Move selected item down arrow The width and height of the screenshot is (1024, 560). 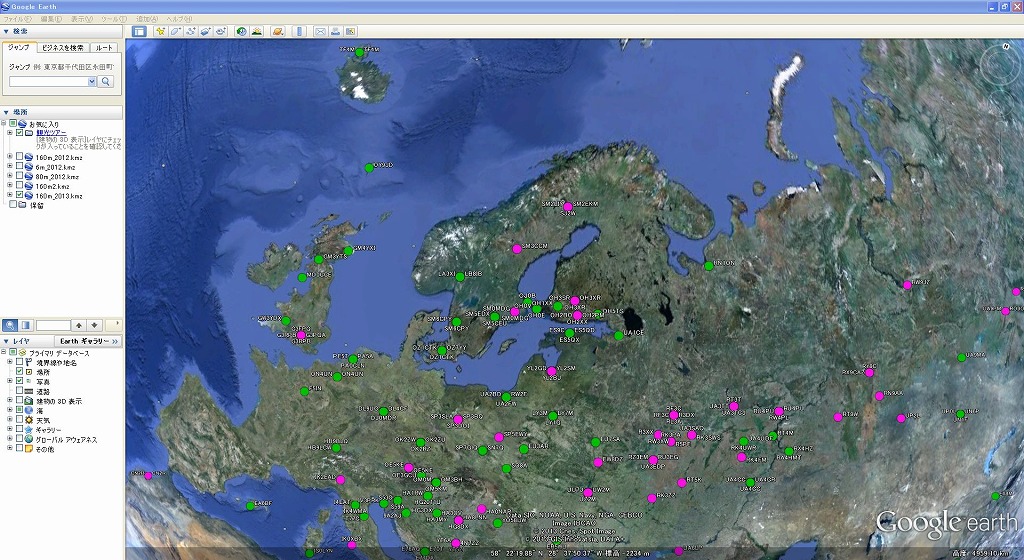coord(95,325)
